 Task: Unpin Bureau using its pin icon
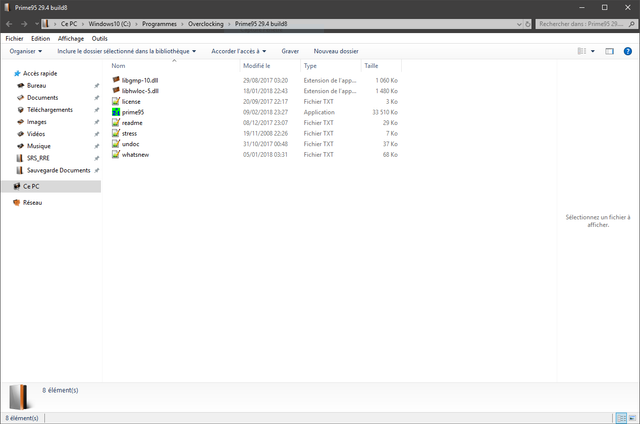(96, 86)
